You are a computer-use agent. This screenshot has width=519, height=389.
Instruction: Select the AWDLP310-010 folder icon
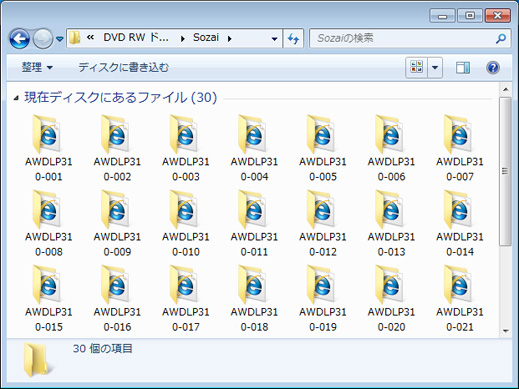184,210
